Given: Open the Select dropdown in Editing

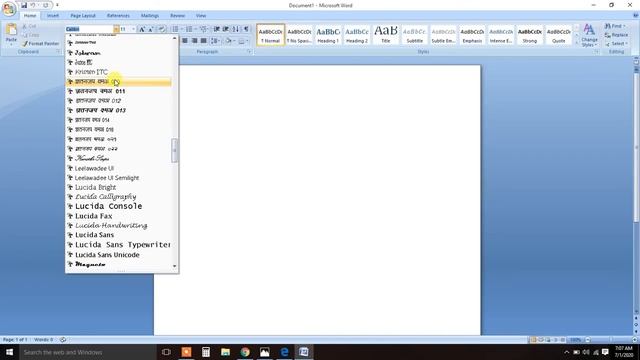Looking at the screenshot, I should coord(616,43).
